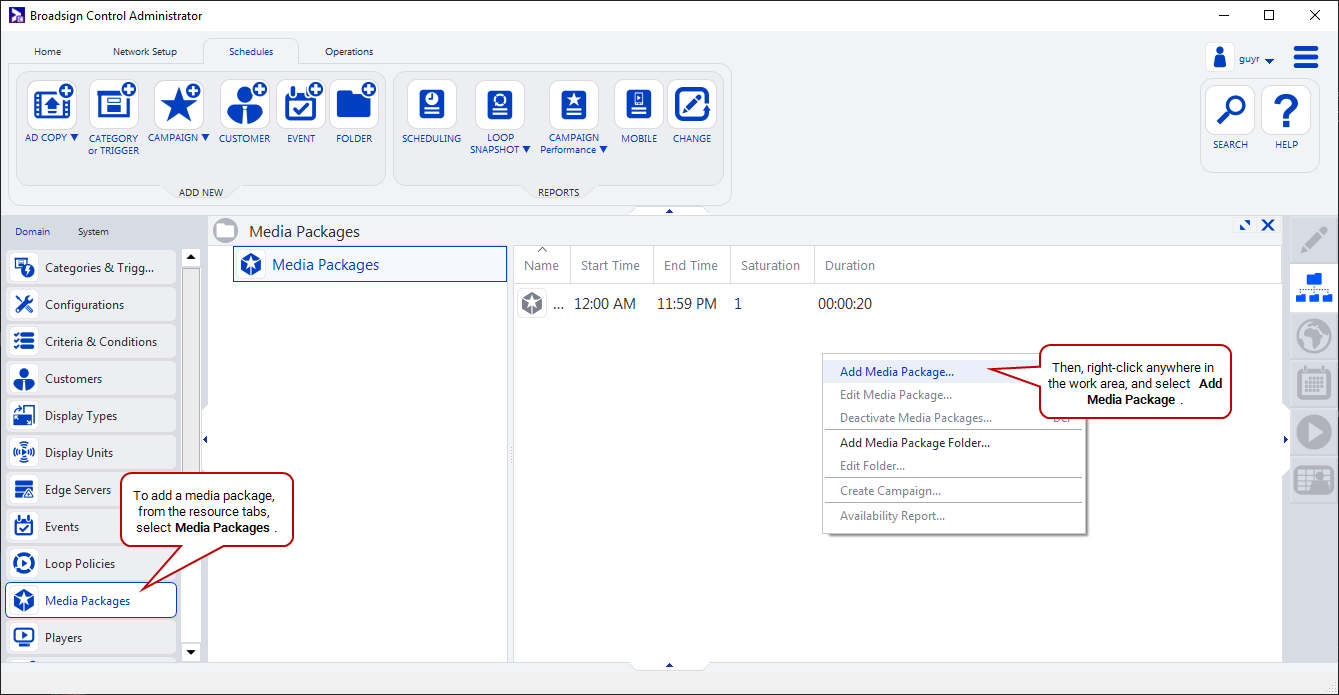This screenshot has height=695, width=1339.
Task: Click the play icon in right sidebar
Action: tap(1313, 432)
